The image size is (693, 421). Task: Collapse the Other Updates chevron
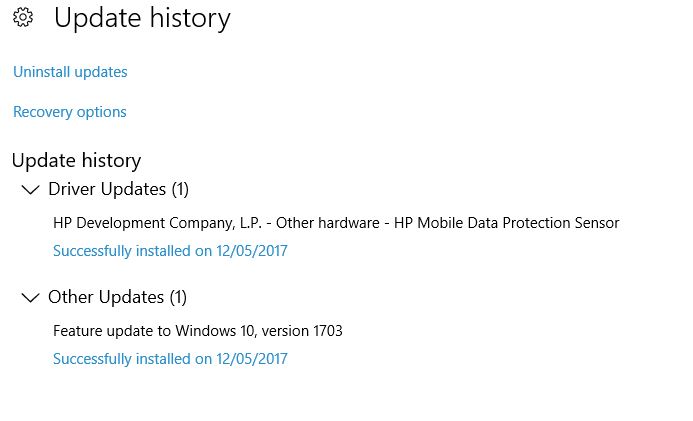point(30,297)
